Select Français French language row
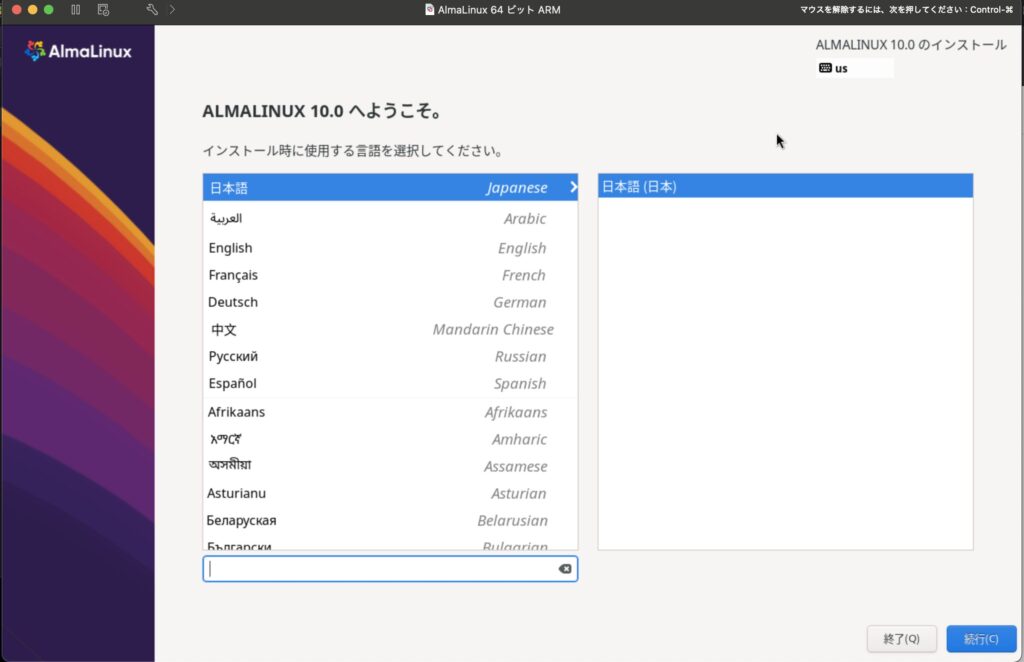 pos(390,275)
